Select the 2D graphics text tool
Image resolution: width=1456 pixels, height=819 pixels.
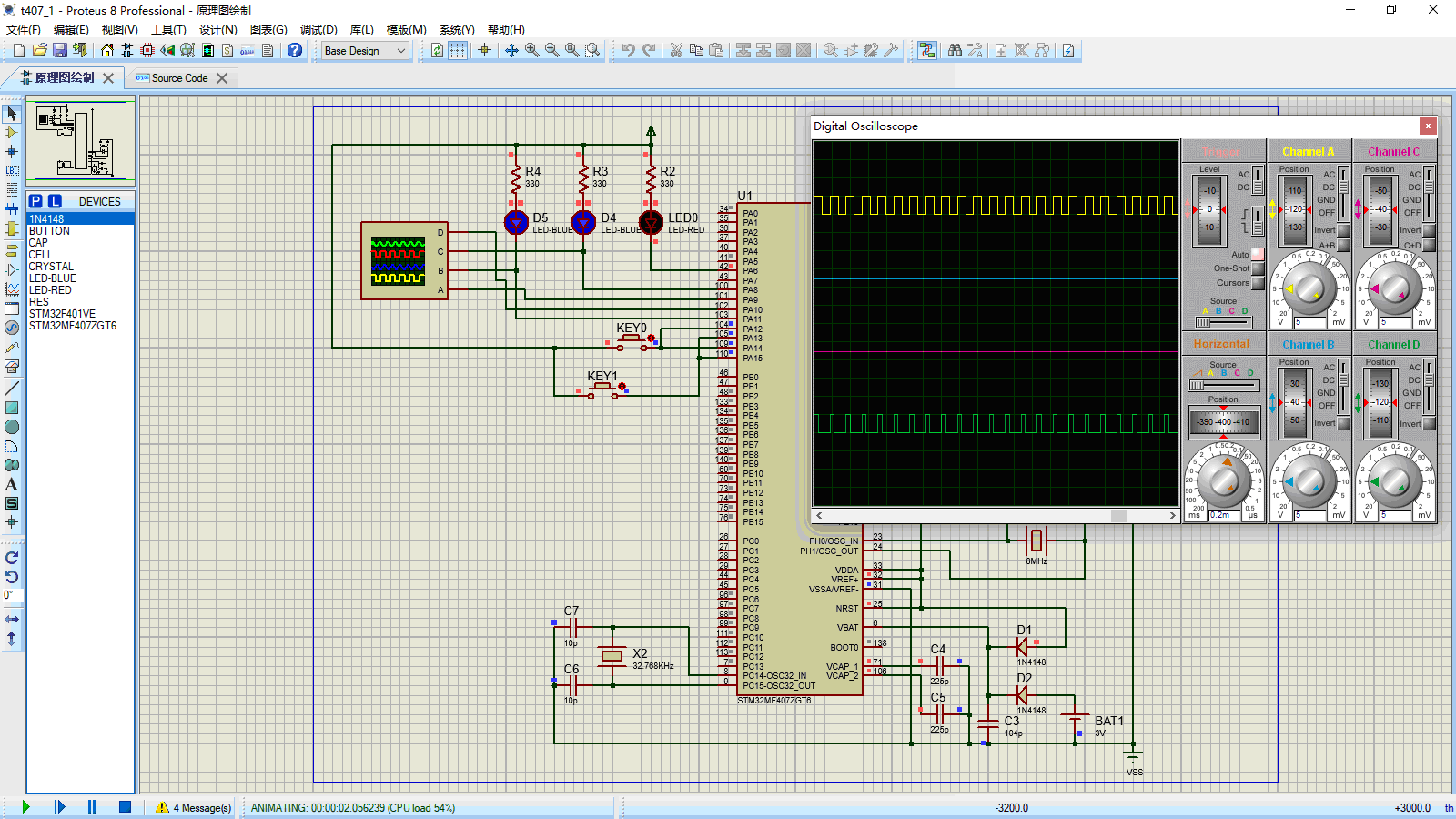[12, 480]
